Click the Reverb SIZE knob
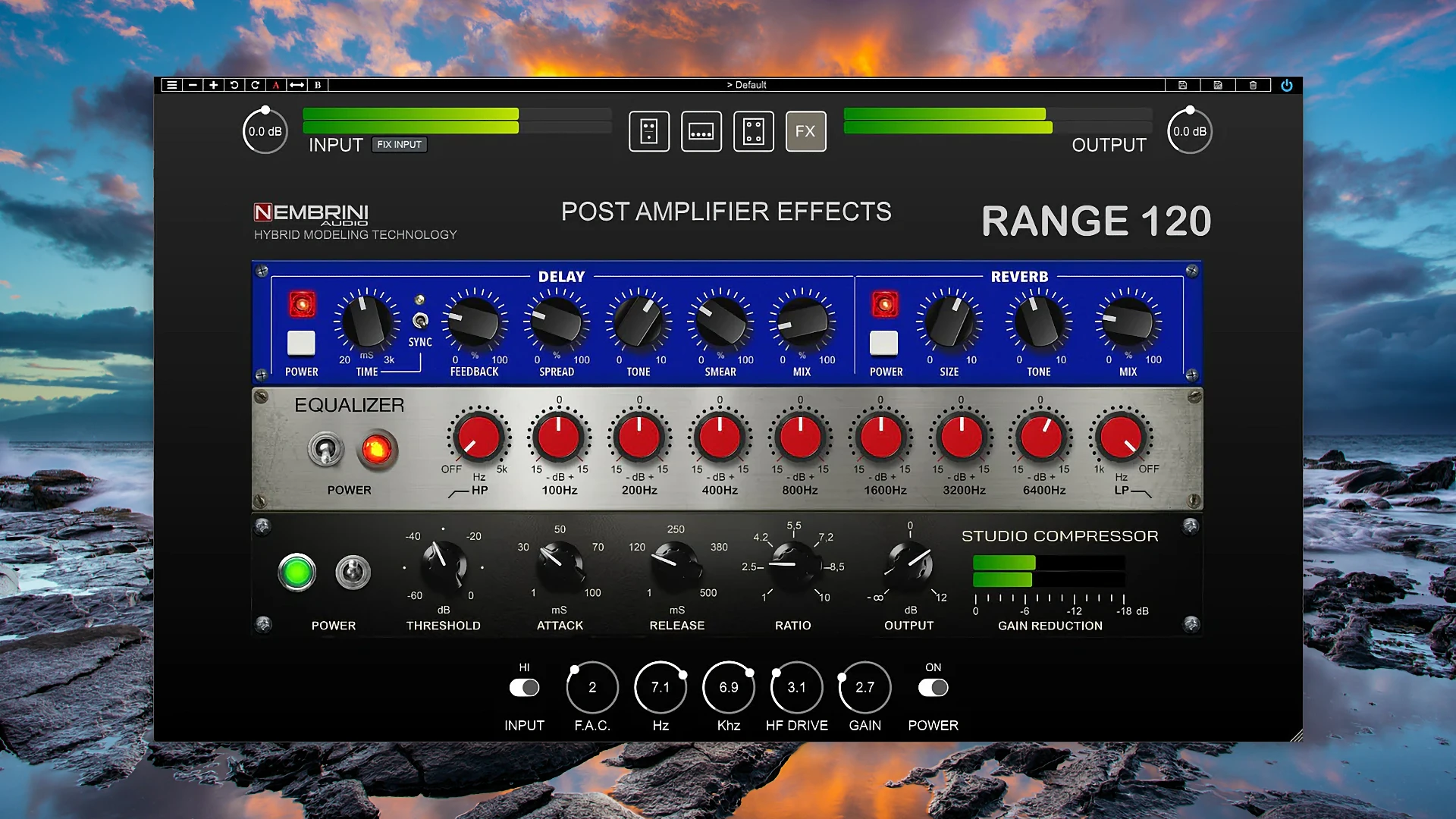Image resolution: width=1456 pixels, height=819 pixels. coord(949,321)
